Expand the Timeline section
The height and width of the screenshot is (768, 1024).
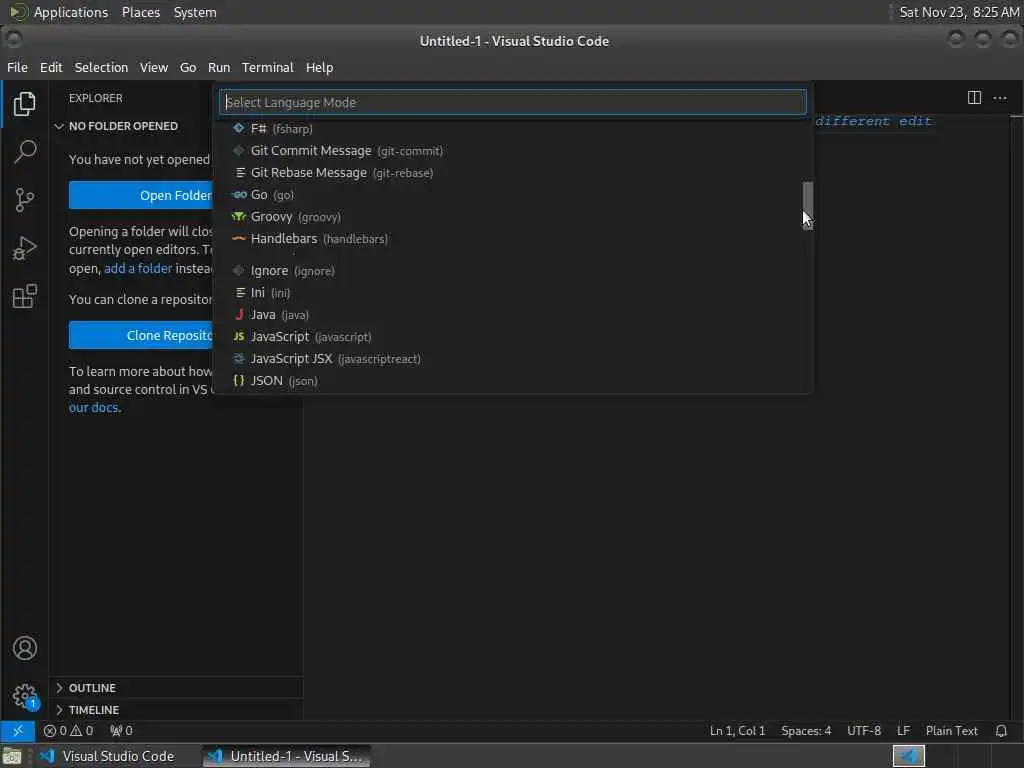coord(93,710)
